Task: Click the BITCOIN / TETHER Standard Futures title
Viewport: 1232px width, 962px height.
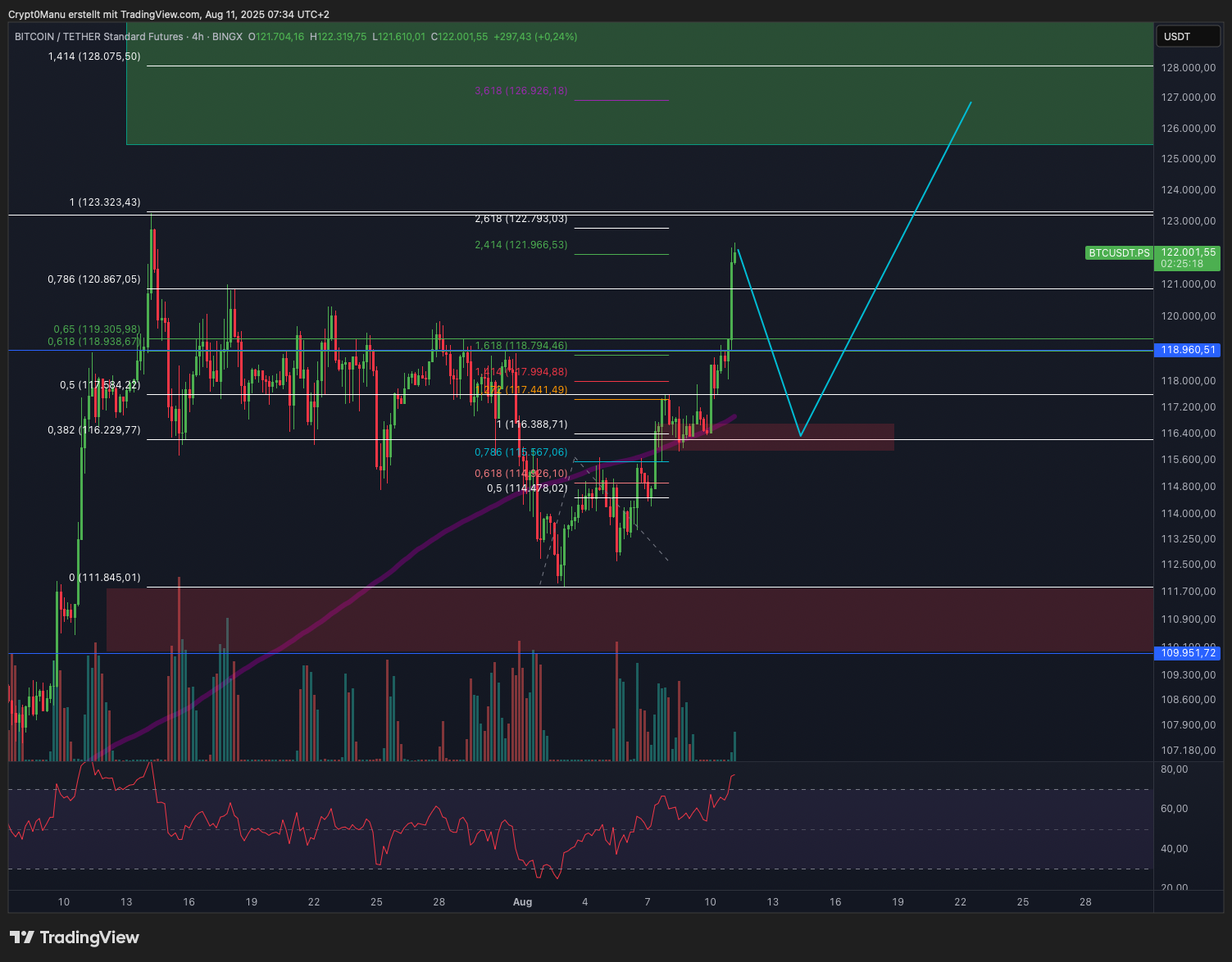Action: [99, 37]
